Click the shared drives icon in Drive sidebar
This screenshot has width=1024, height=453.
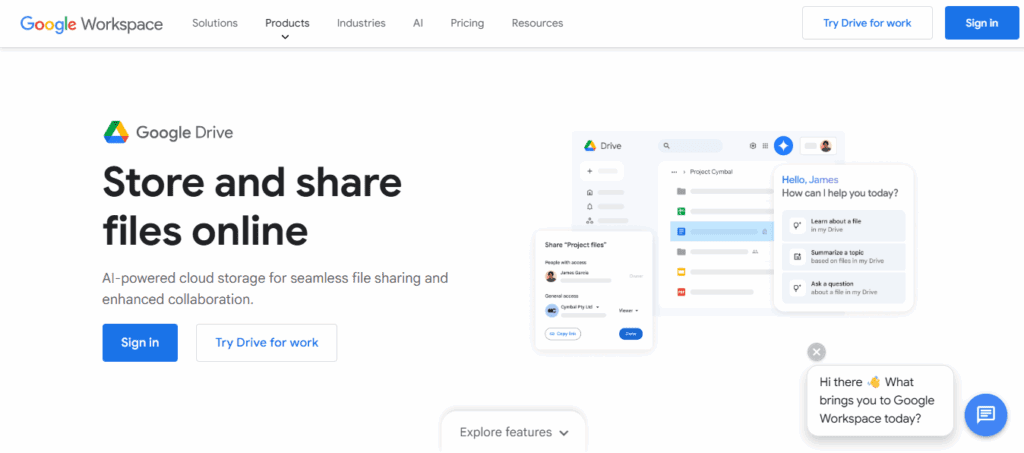tap(590, 221)
